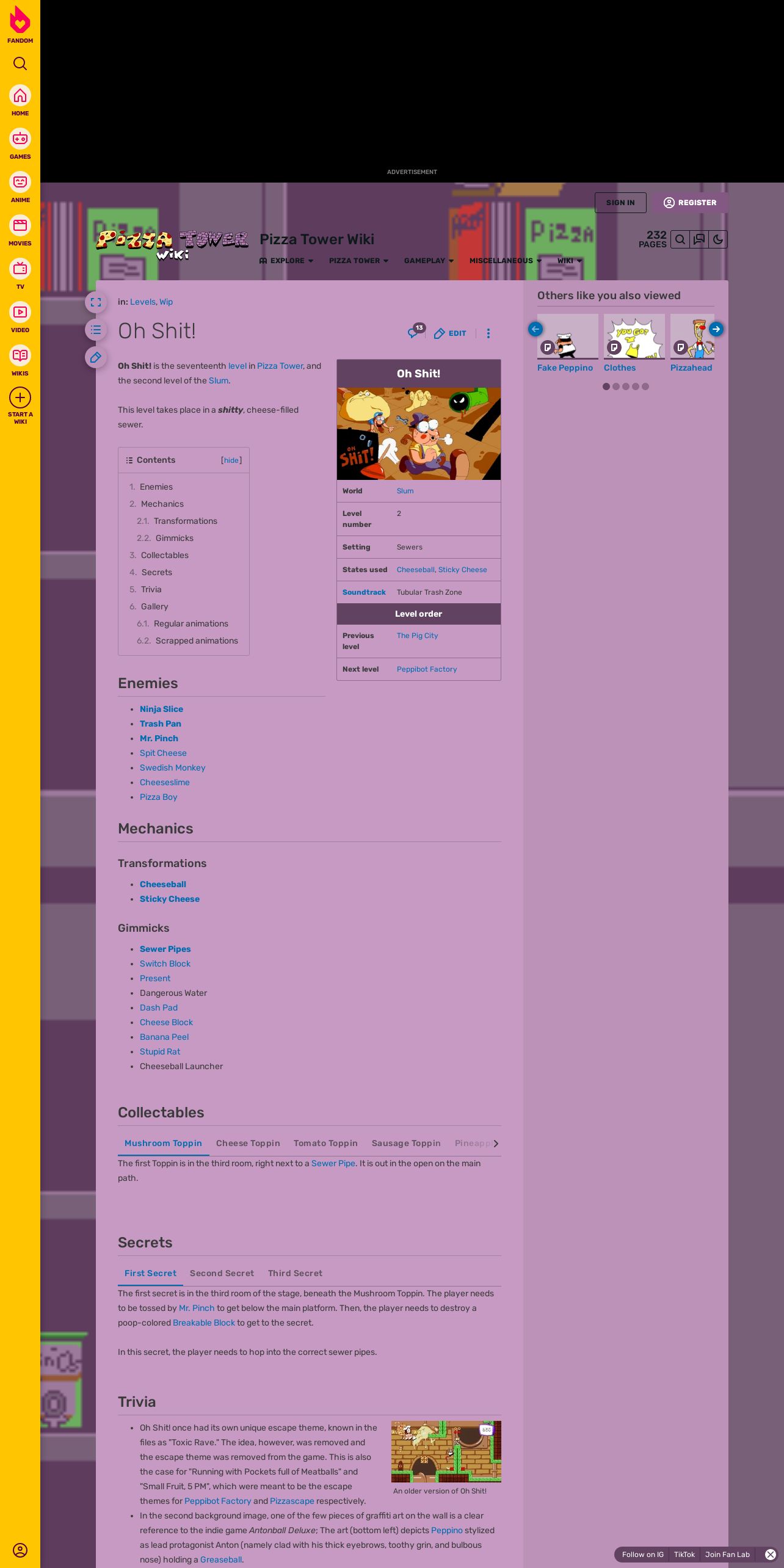Open the Fake Peppino recommended thumbnail
784x1568 pixels.
coord(568,336)
